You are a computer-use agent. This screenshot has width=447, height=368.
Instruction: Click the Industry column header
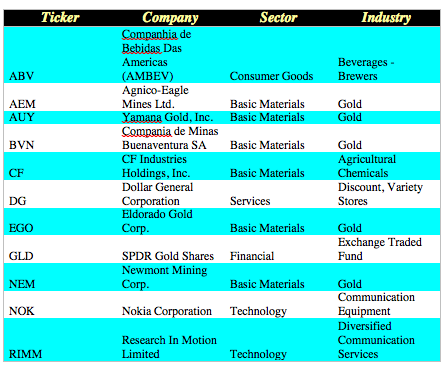386,18
